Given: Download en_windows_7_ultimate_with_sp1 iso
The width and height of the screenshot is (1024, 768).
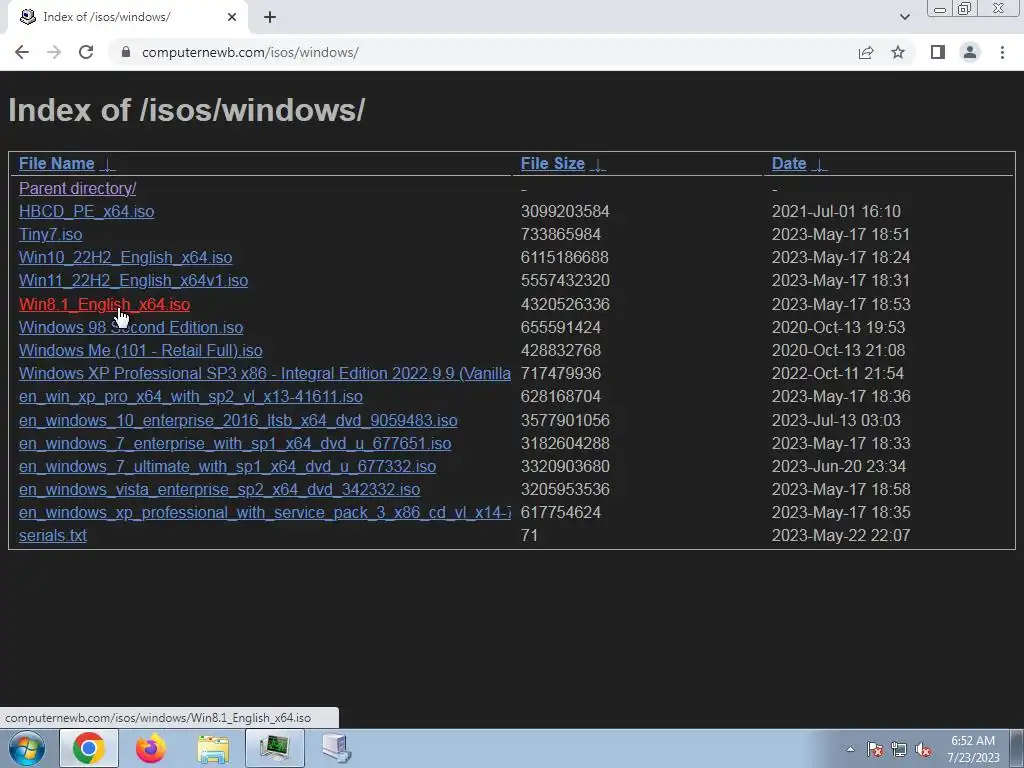Looking at the screenshot, I should 227,466.
